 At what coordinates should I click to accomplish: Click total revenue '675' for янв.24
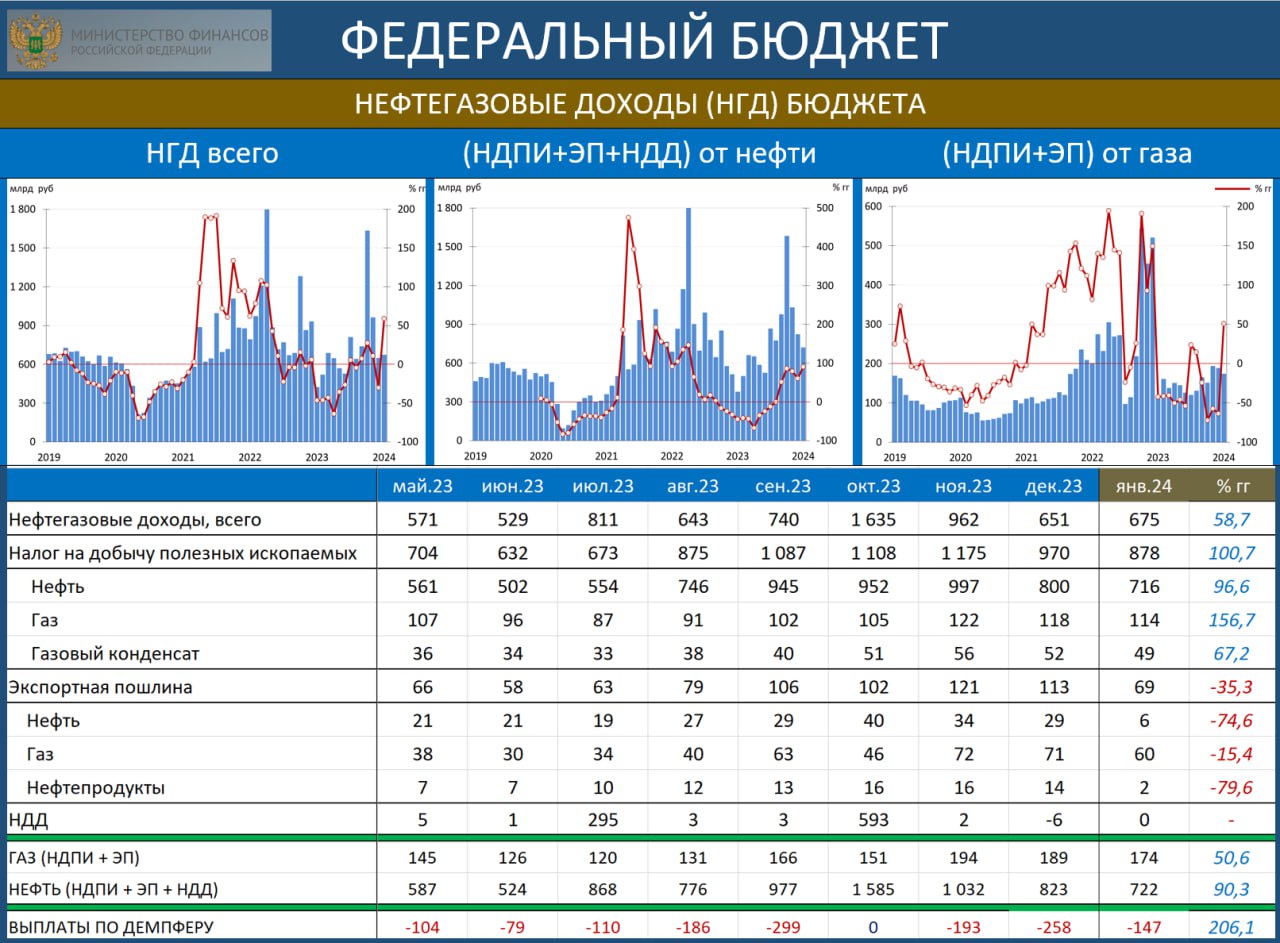(x=1144, y=520)
